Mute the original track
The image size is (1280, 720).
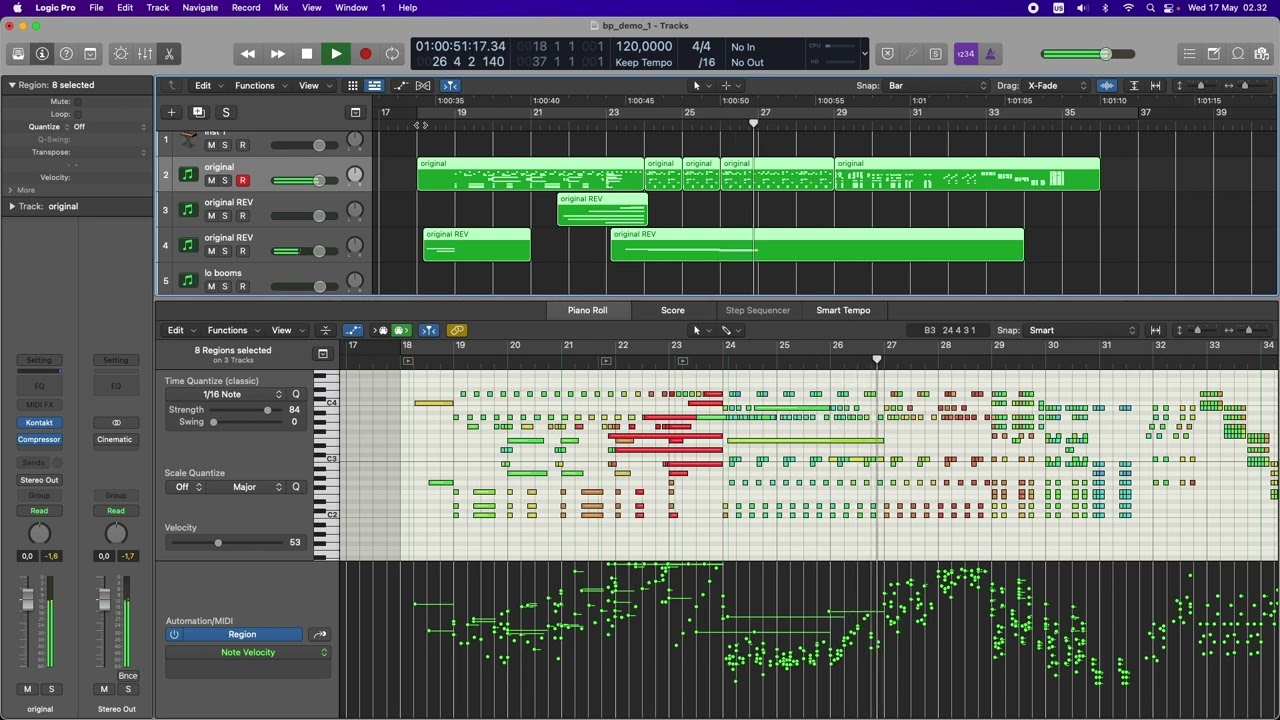pyautogui.click(x=211, y=181)
